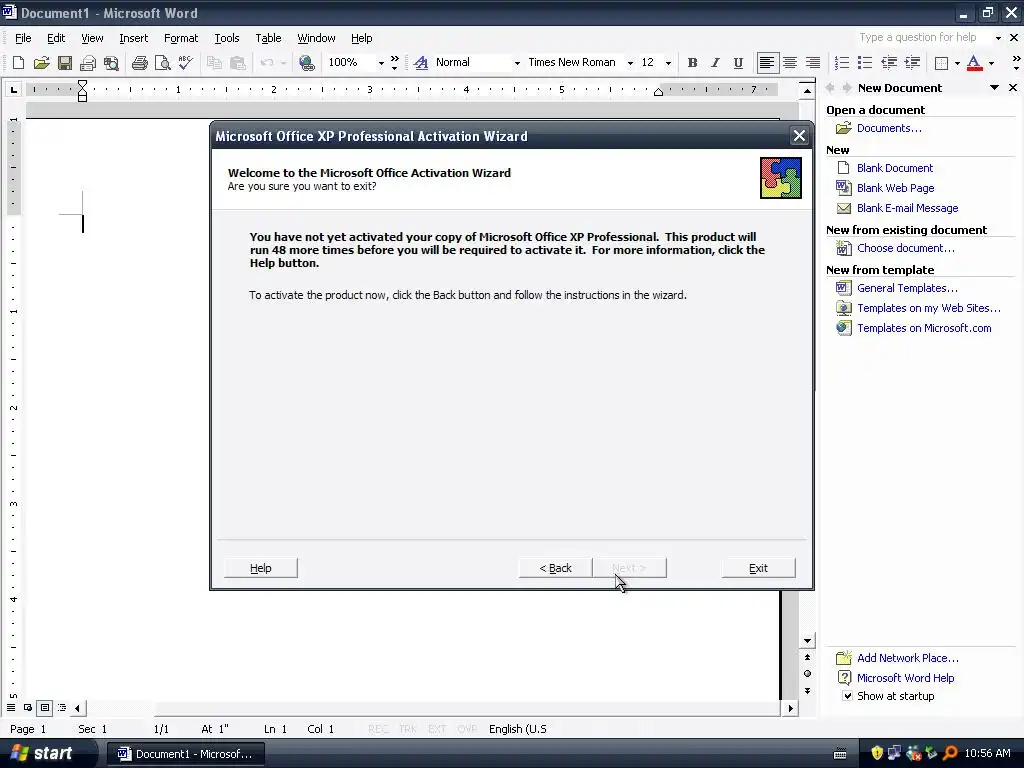The height and width of the screenshot is (768, 1024).
Task: Click the Web toolbar globe icon
Action: tap(306, 63)
